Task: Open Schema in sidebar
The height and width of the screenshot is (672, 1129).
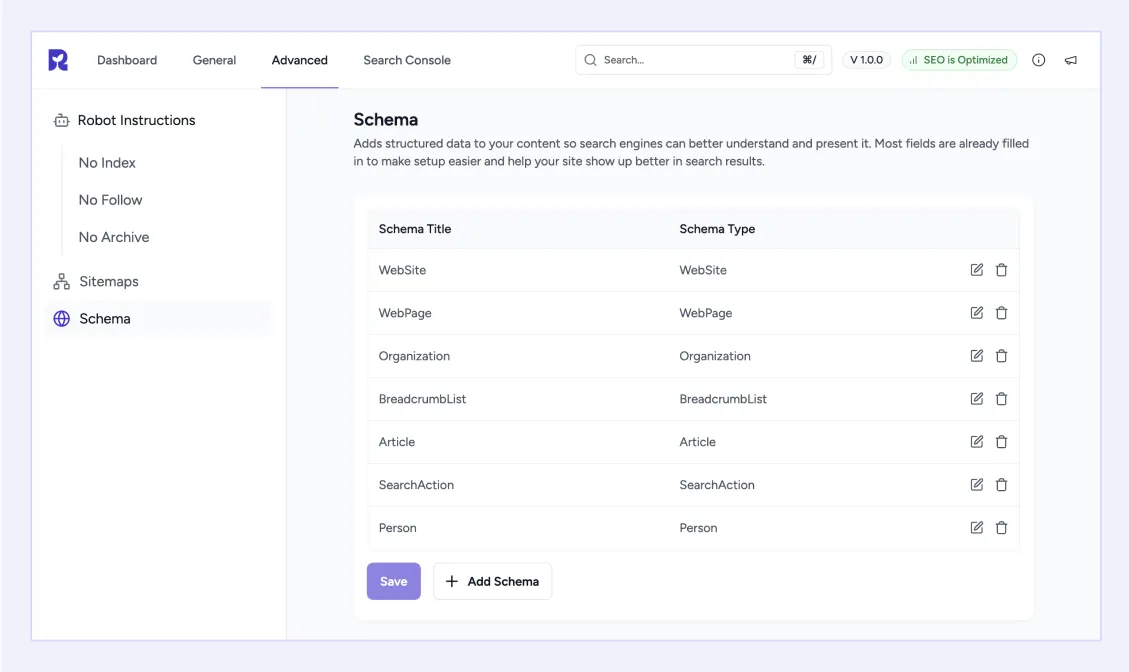Action: click(159, 318)
